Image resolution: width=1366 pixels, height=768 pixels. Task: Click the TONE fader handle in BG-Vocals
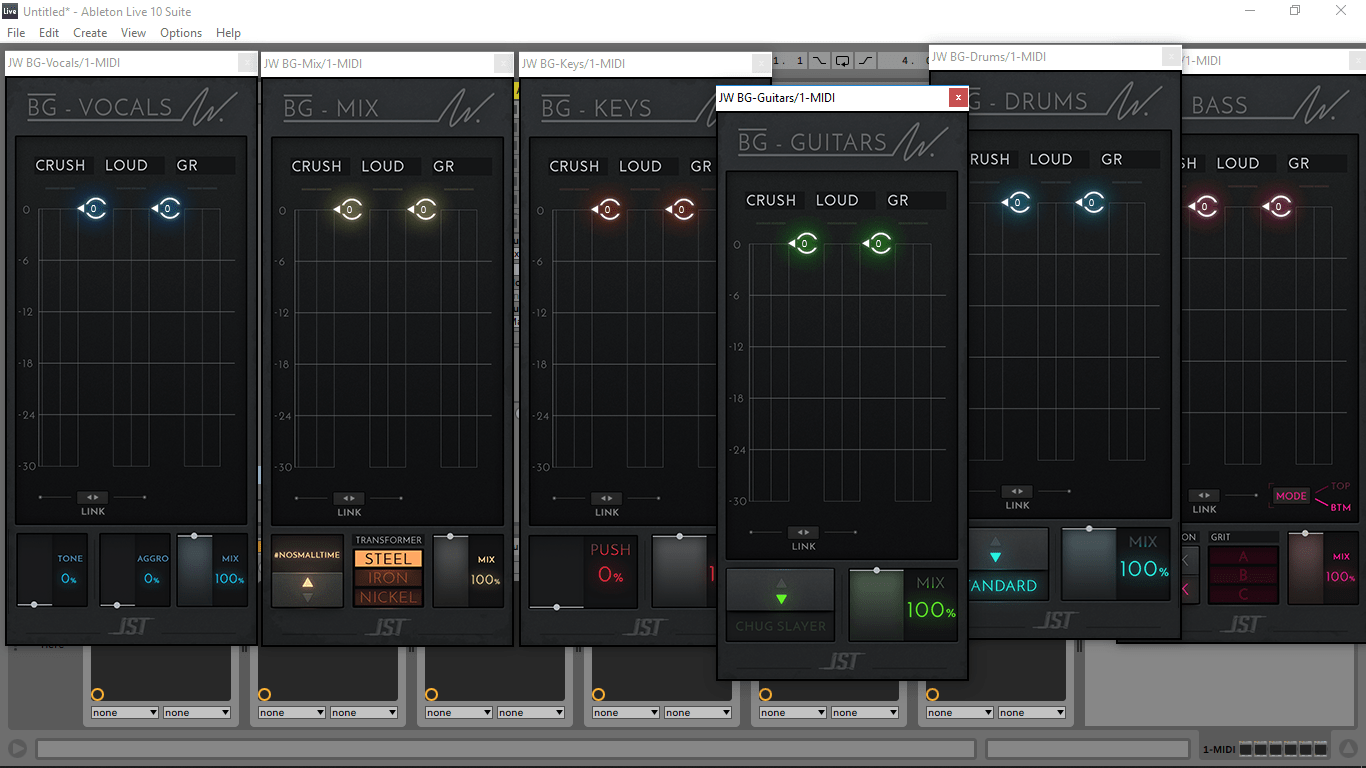click(x=35, y=604)
